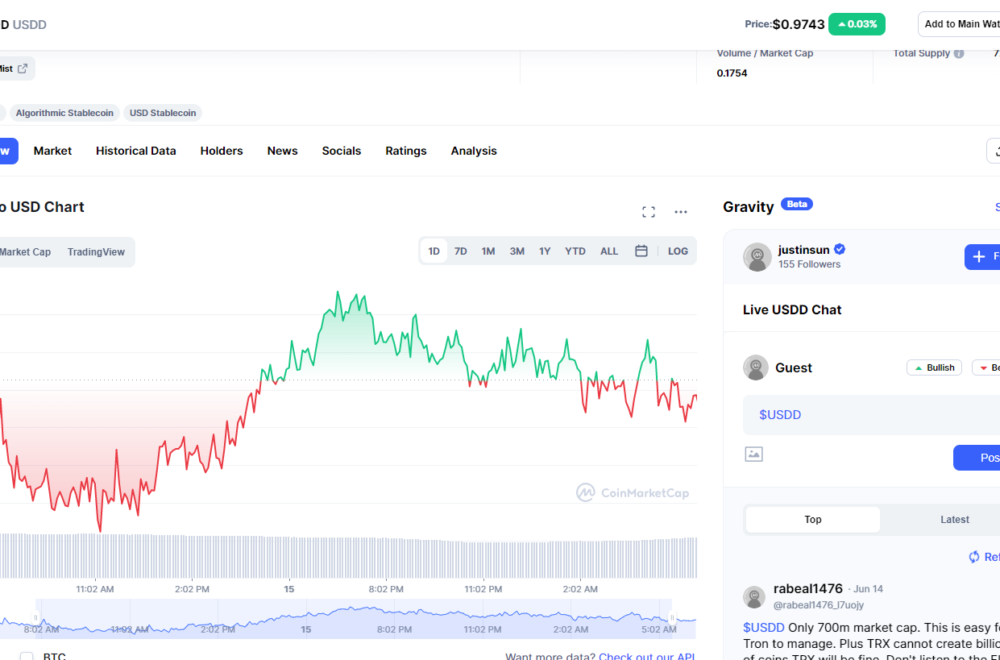The width and height of the screenshot is (1000, 660).
Task: Switch chart range to 1M
Action: [488, 251]
